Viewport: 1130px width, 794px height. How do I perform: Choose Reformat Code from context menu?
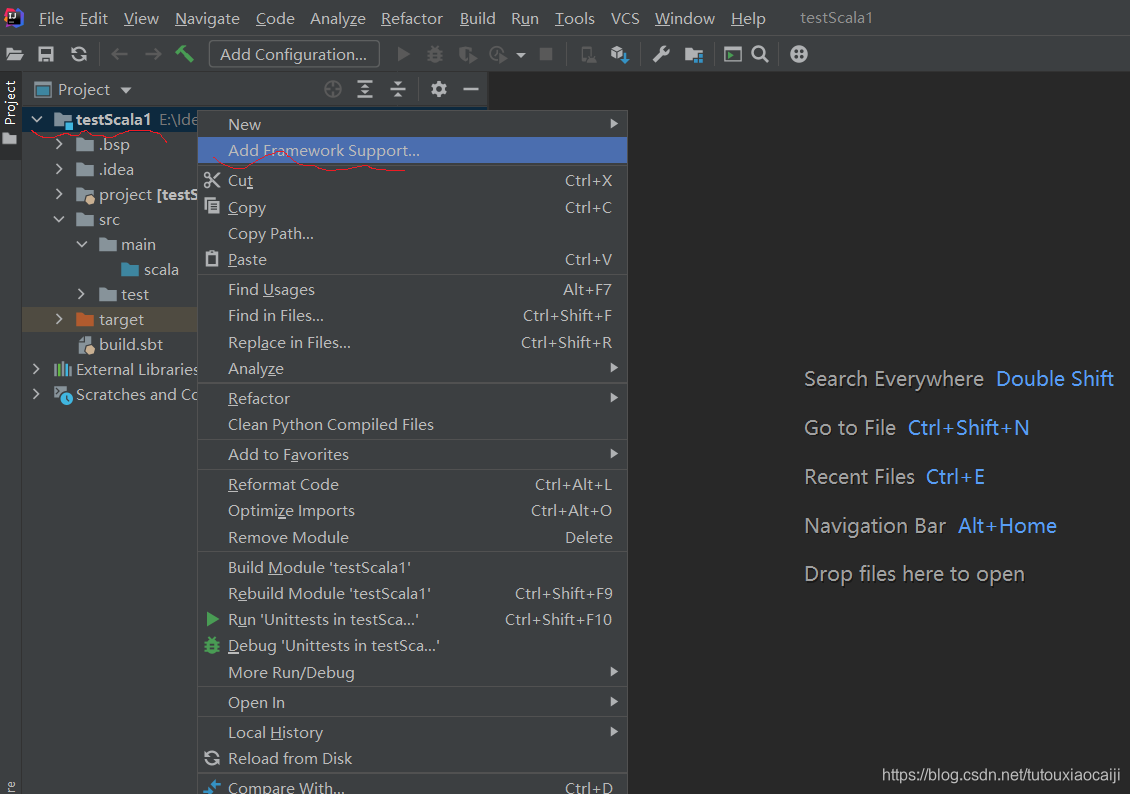click(412, 484)
